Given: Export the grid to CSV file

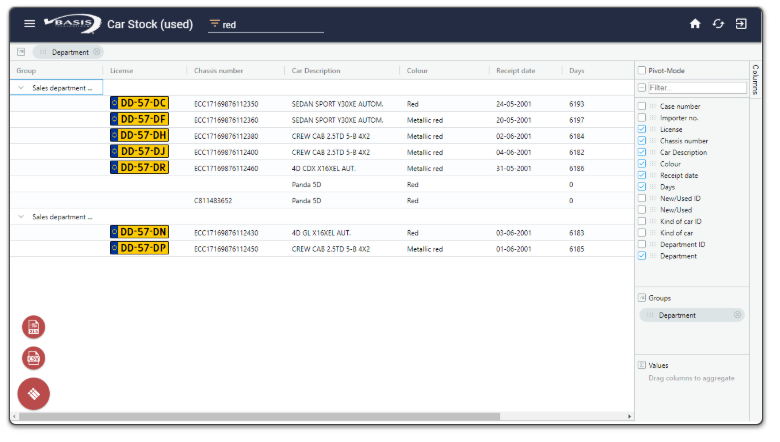Looking at the screenshot, I should [34, 358].
